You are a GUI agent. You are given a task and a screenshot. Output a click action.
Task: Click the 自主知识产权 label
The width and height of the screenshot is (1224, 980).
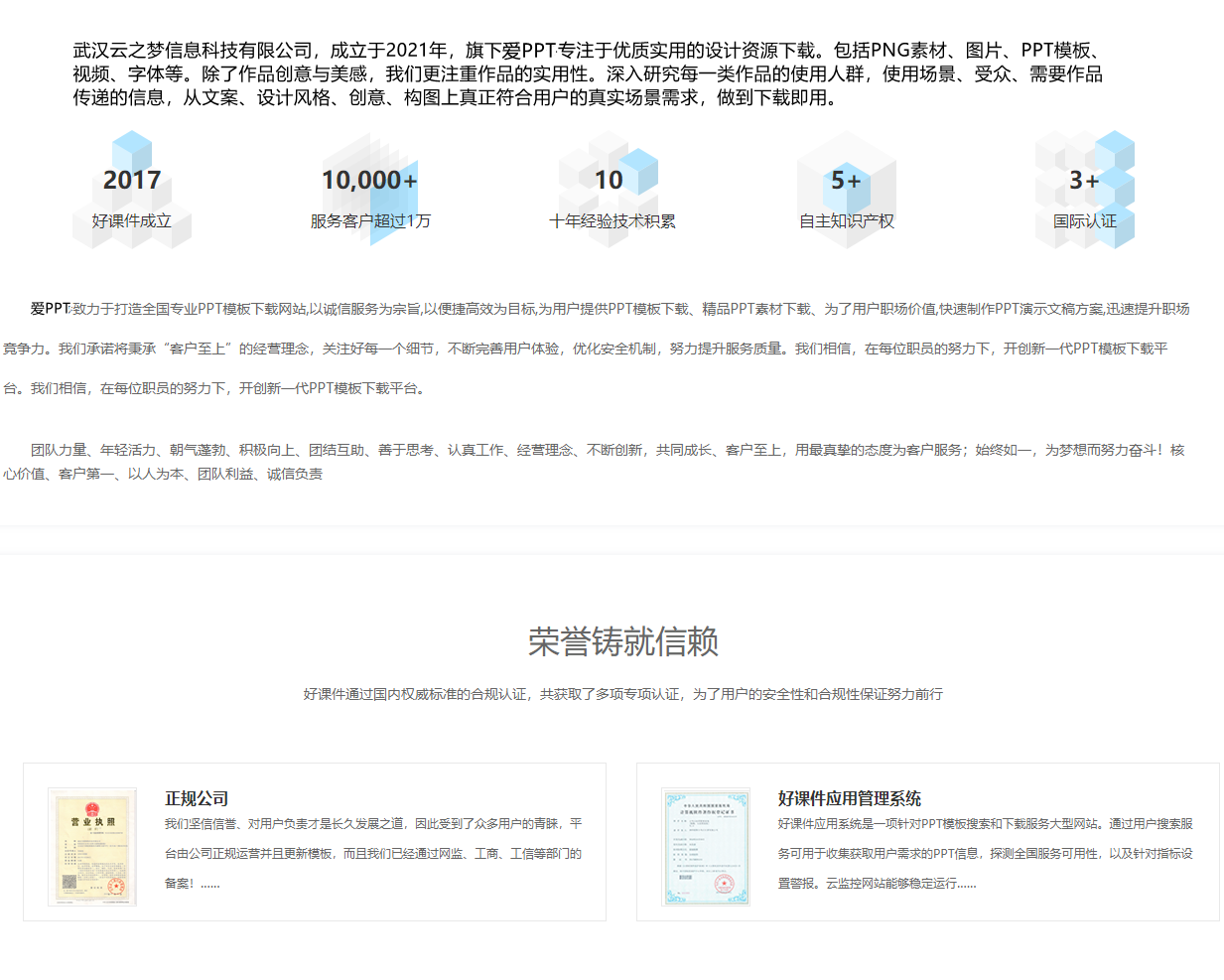point(847,220)
